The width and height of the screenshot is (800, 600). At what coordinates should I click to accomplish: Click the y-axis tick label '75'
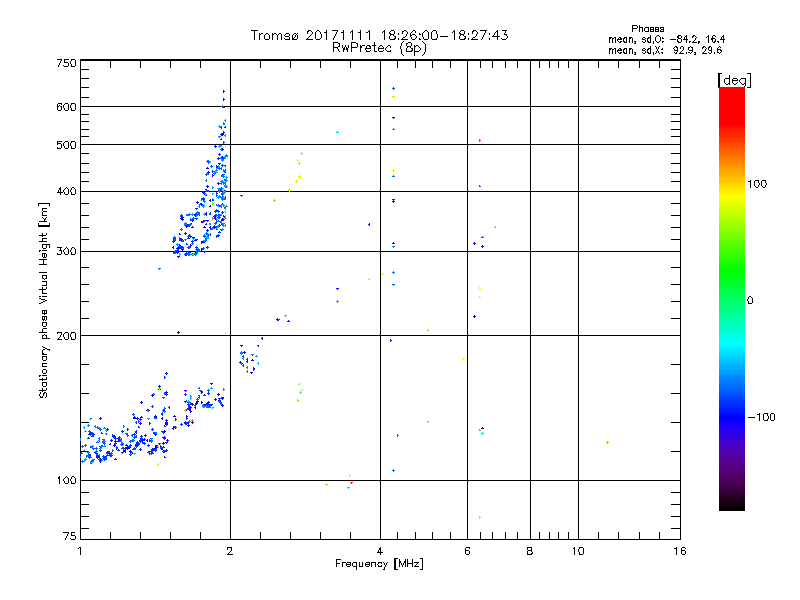tap(70, 536)
